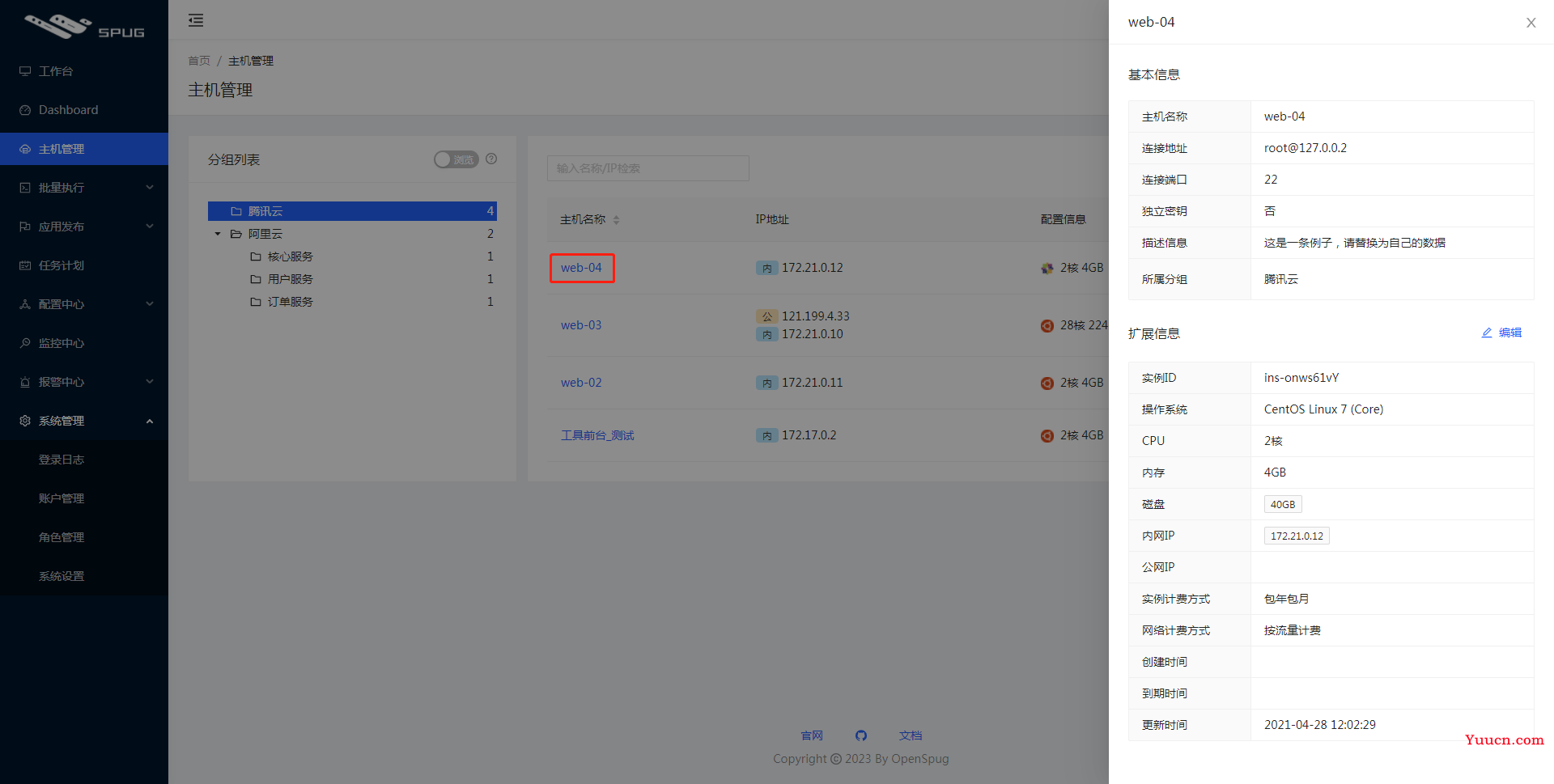Click the Dashboard gauge icon in the sidebar
This screenshot has width=1554, height=784.
[x=25, y=110]
